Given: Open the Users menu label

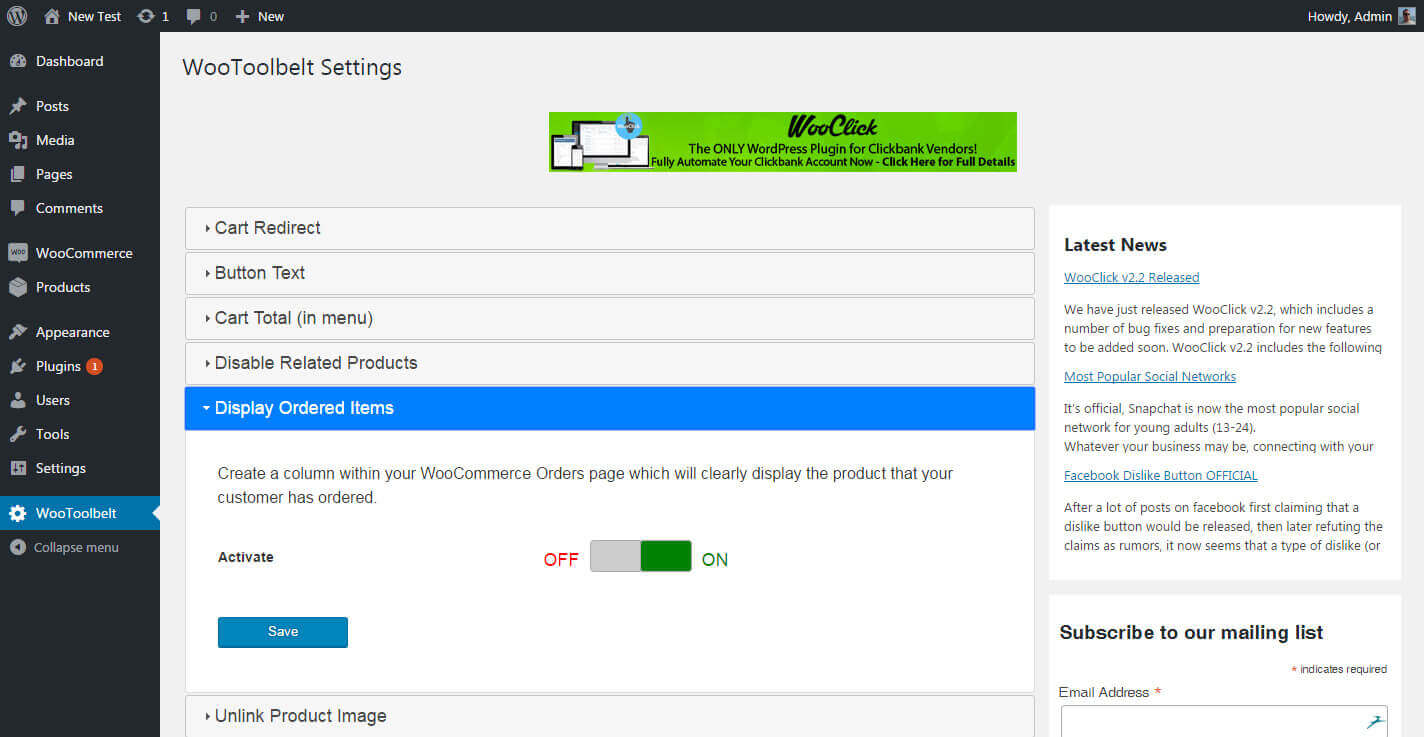Looking at the screenshot, I should (x=53, y=400).
